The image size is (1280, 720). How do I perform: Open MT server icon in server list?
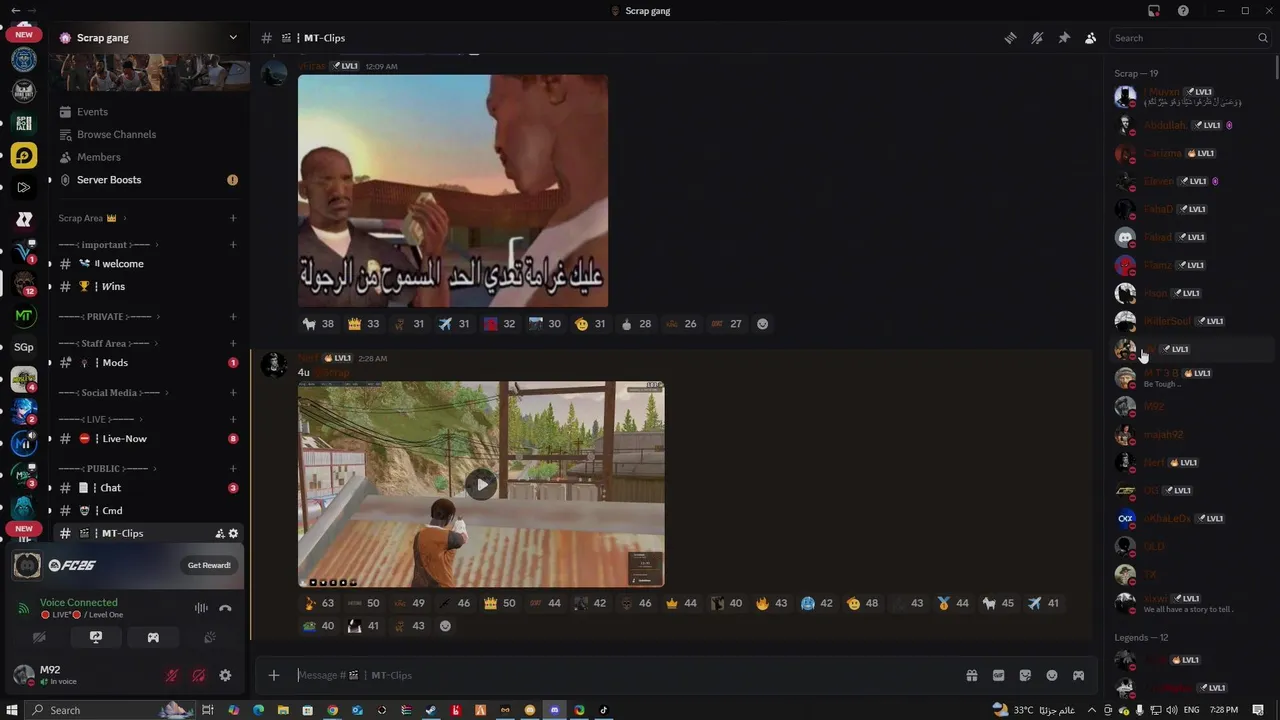(x=24, y=316)
